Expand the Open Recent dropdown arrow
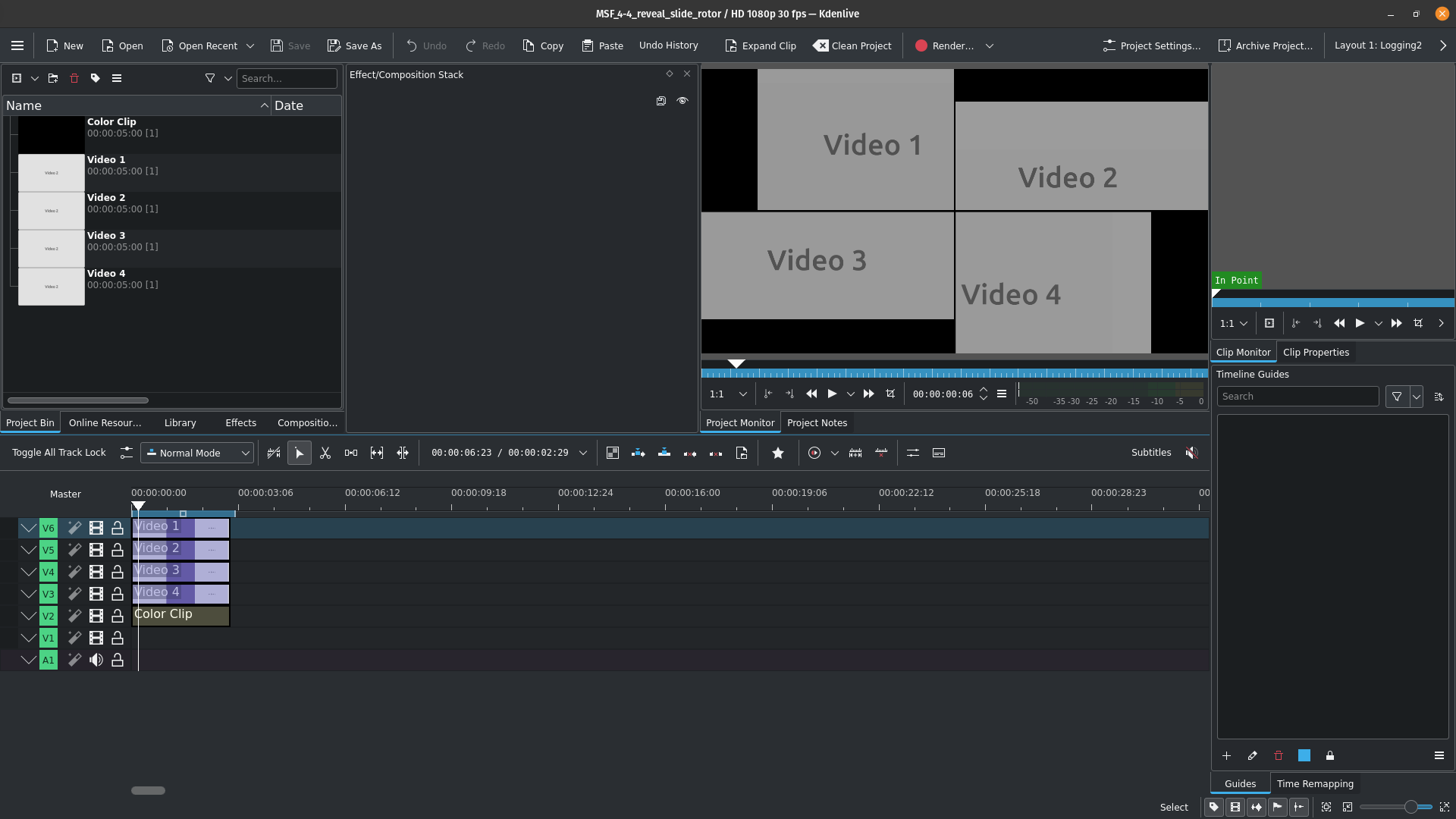 (x=250, y=45)
